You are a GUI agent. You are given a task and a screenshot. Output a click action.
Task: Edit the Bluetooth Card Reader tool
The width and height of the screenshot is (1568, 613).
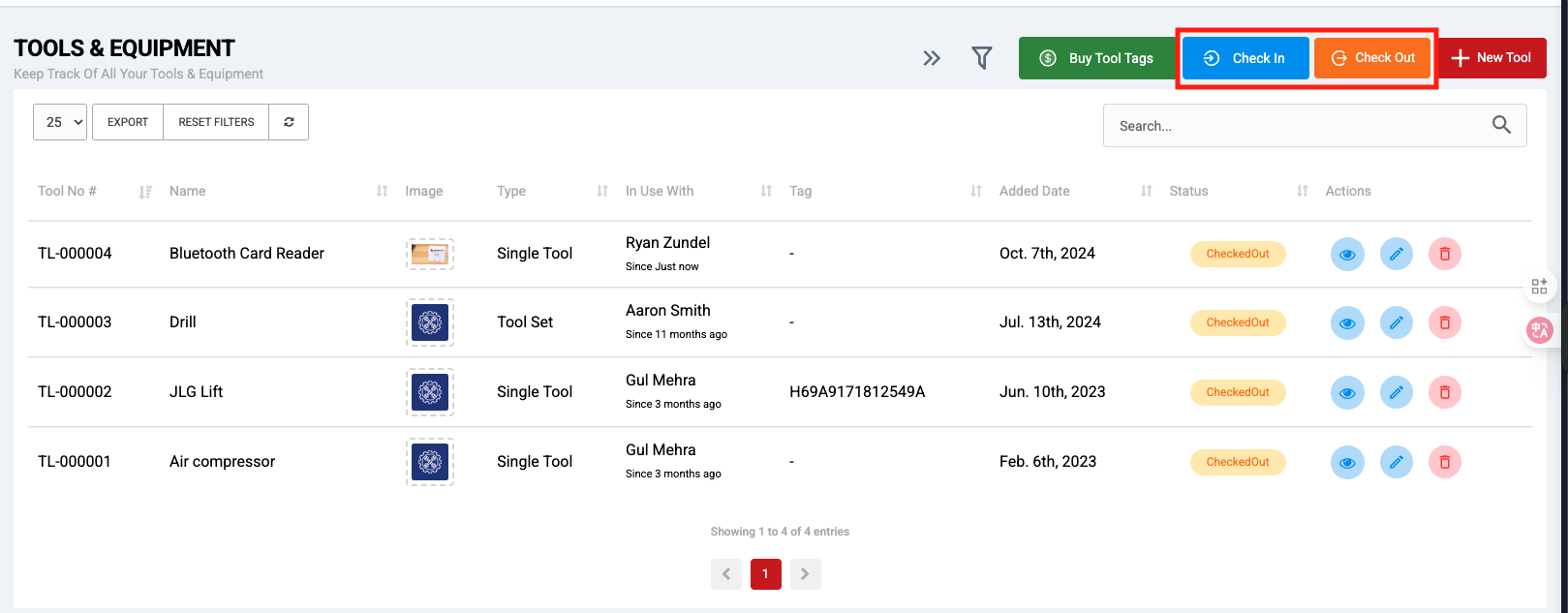(x=1396, y=254)
